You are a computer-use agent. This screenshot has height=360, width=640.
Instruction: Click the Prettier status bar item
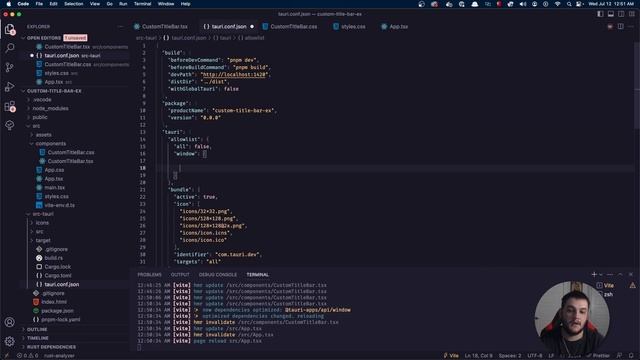click(x=598, y=356)
